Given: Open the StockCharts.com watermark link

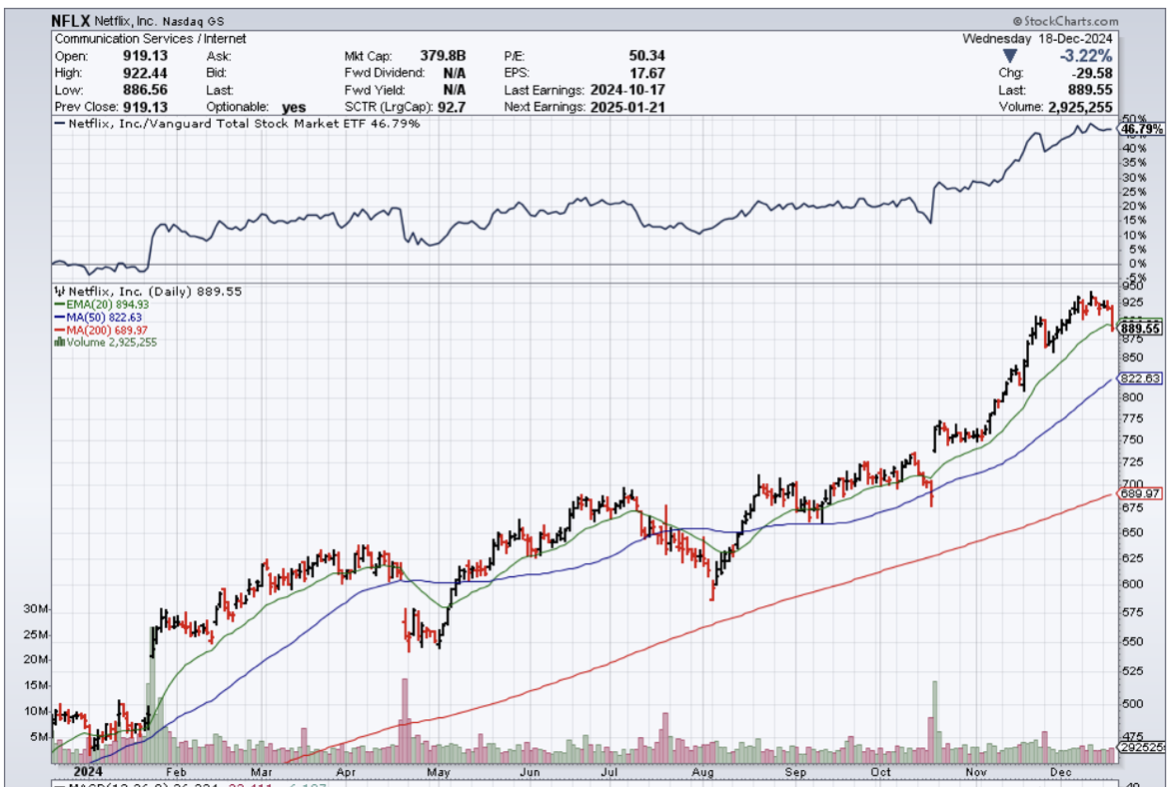Looking at the screenshot, I should (x=1065, y=21).
